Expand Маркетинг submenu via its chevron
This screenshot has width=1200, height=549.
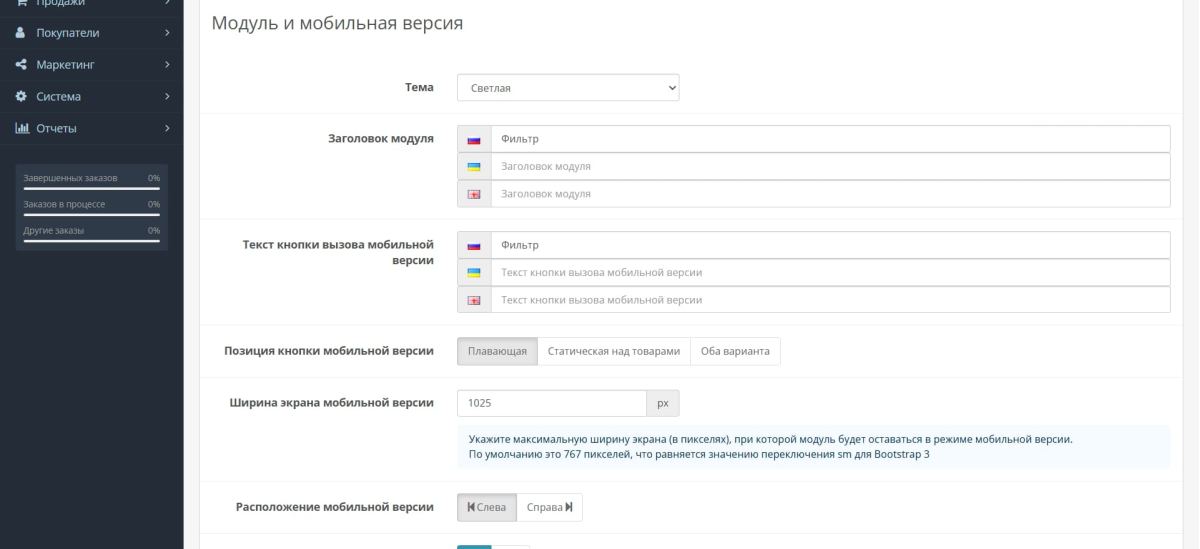point(168,65)
